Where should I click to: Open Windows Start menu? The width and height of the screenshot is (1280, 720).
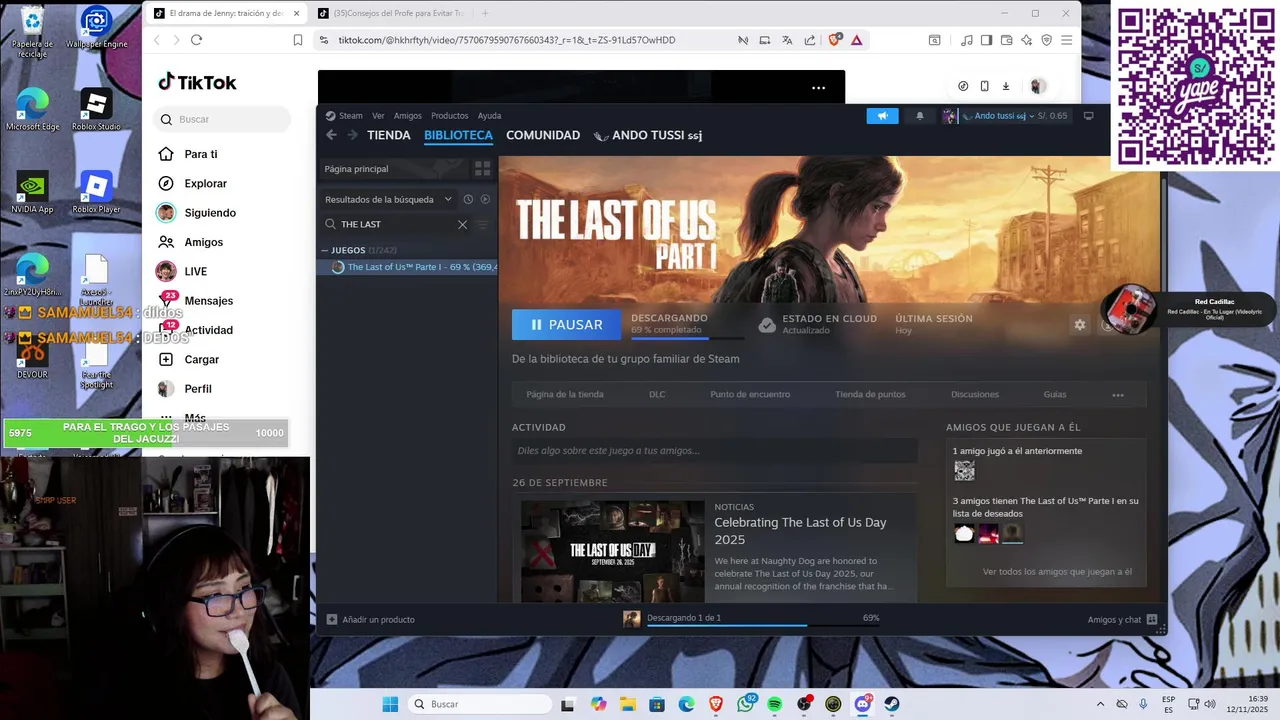tap(390, 704)
